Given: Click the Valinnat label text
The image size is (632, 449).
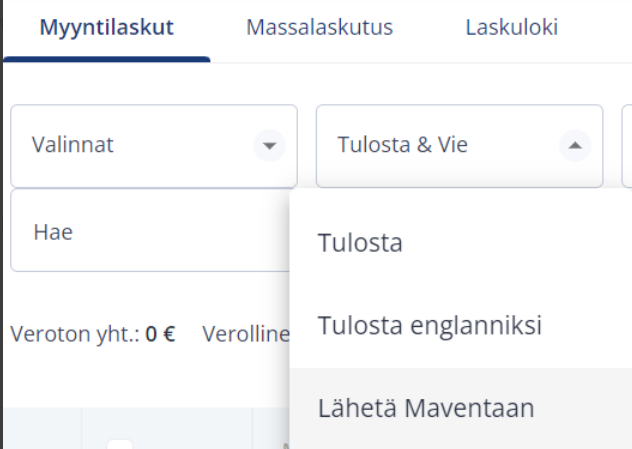Looking at the screenshot, I should pyautogui.click(x=73, y=145).
